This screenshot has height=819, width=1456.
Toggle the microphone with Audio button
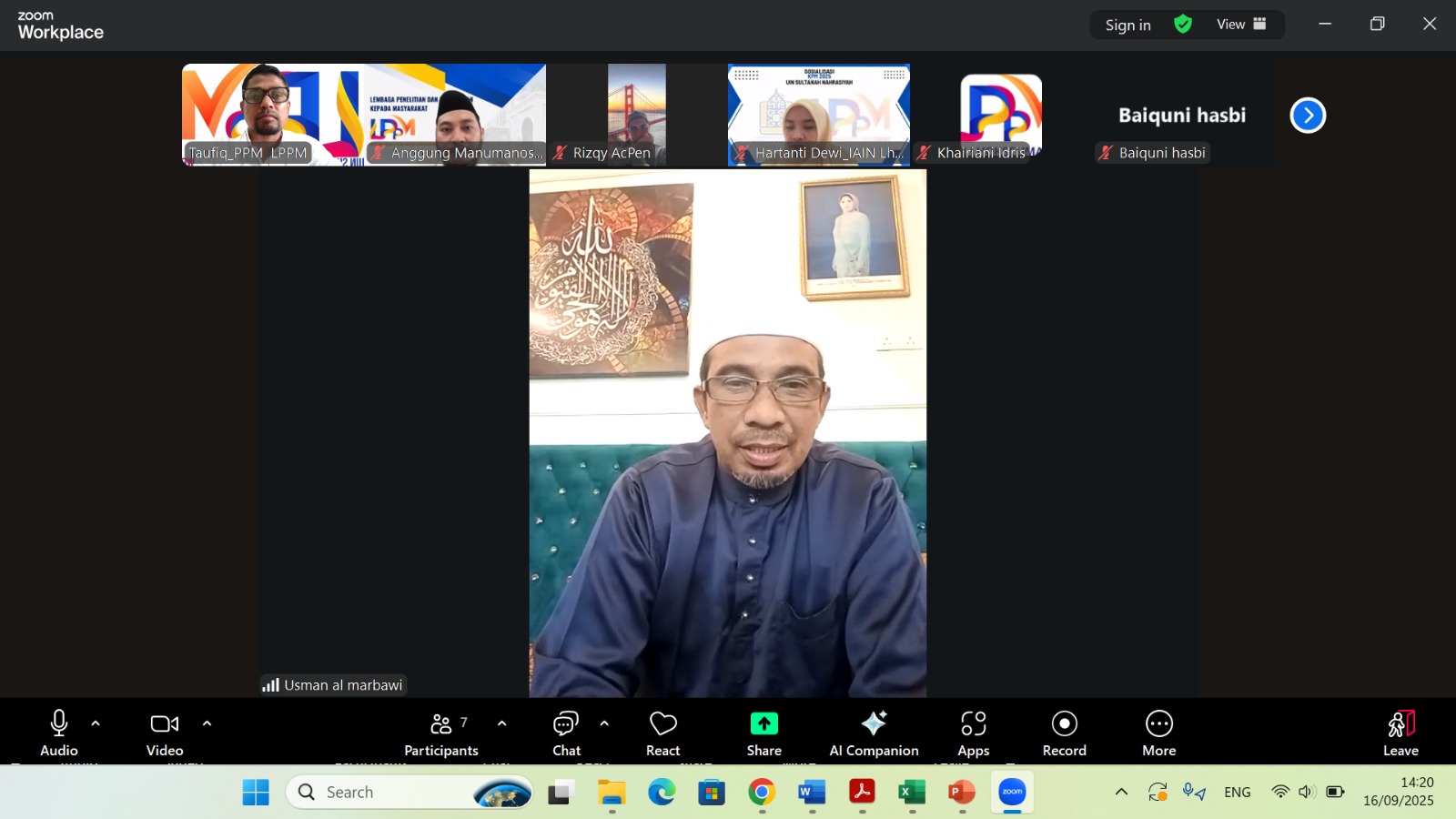pyautogui.click(x=59, y=733)
